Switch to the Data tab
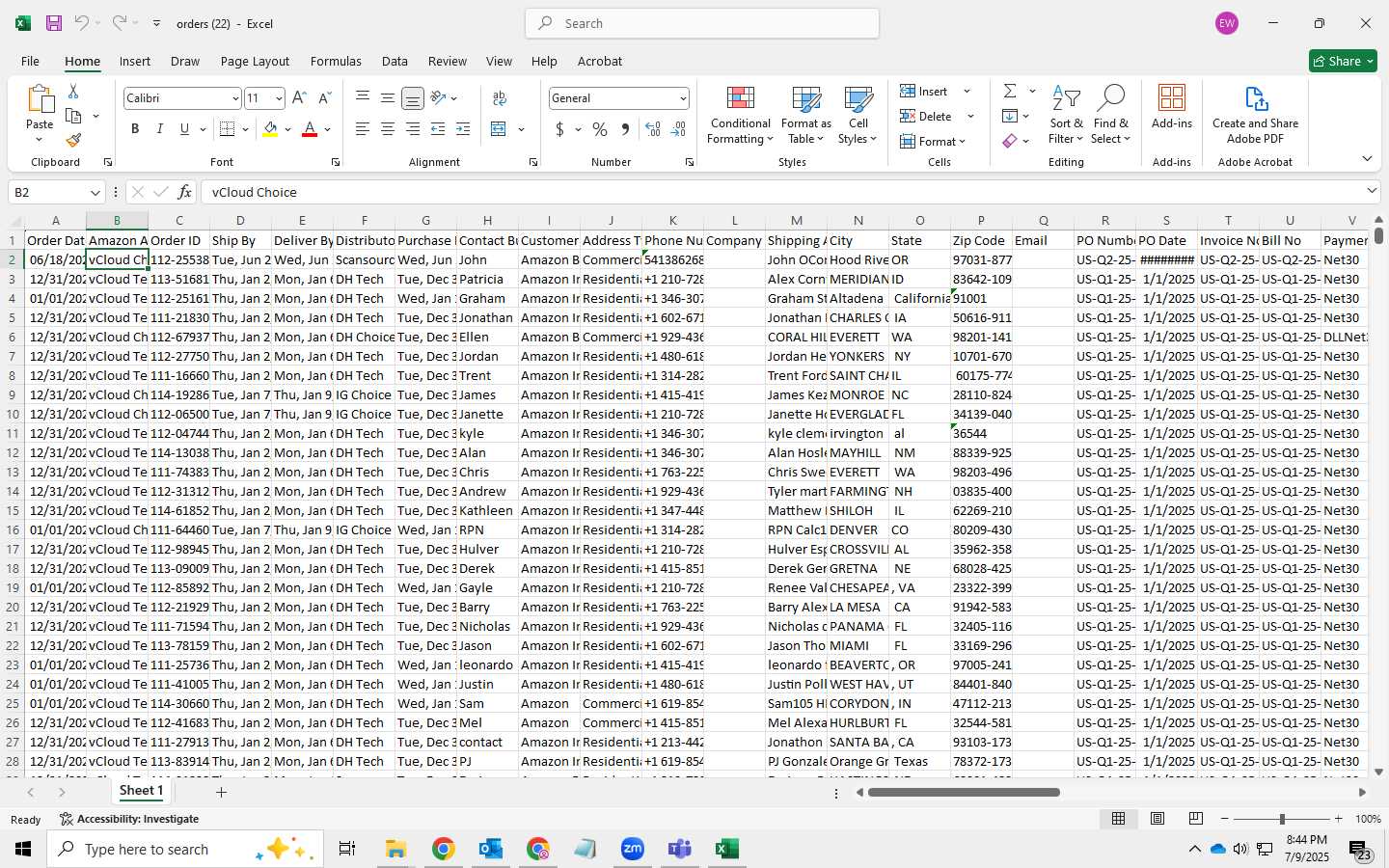 pyautogui.click(x=395, y=61)
